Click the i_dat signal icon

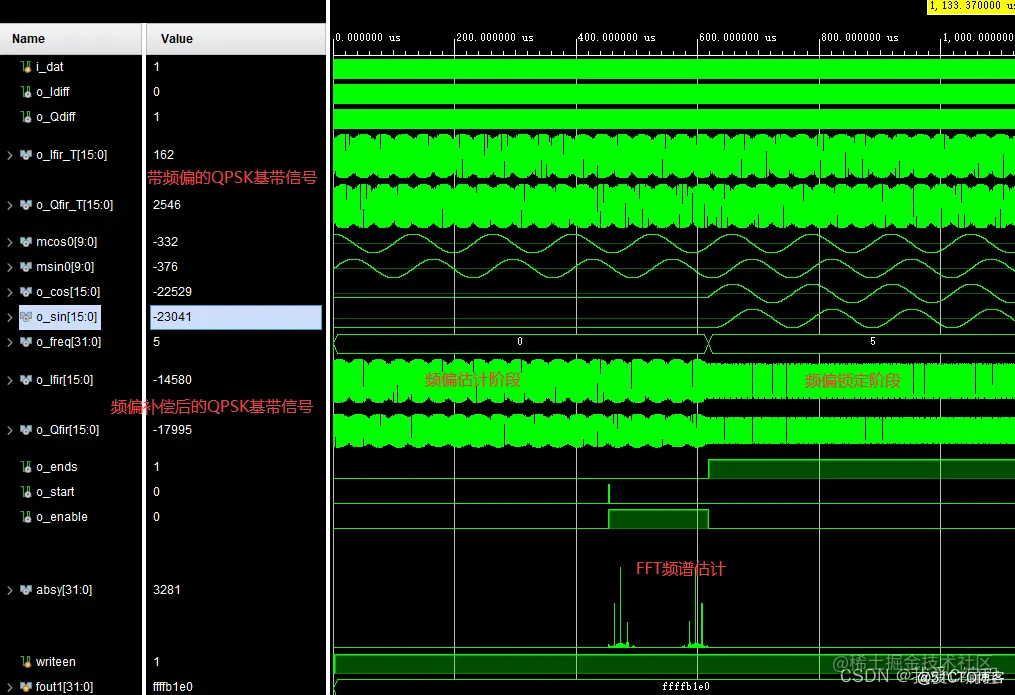click(26, 67)
